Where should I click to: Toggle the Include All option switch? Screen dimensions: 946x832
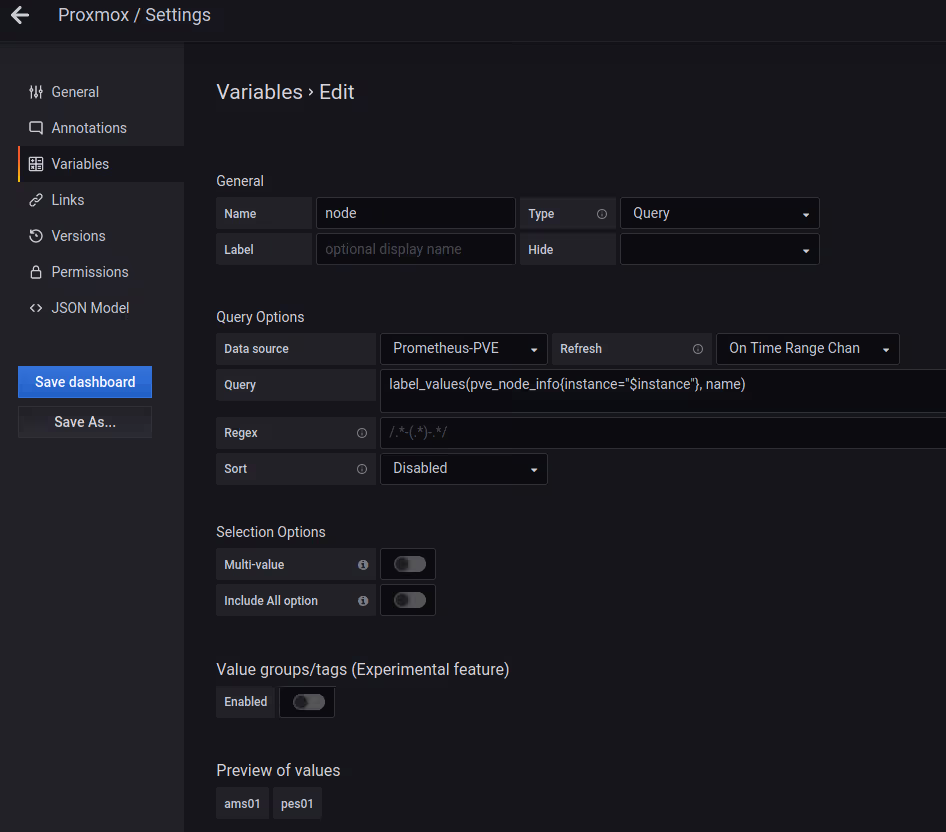[409, 601]
